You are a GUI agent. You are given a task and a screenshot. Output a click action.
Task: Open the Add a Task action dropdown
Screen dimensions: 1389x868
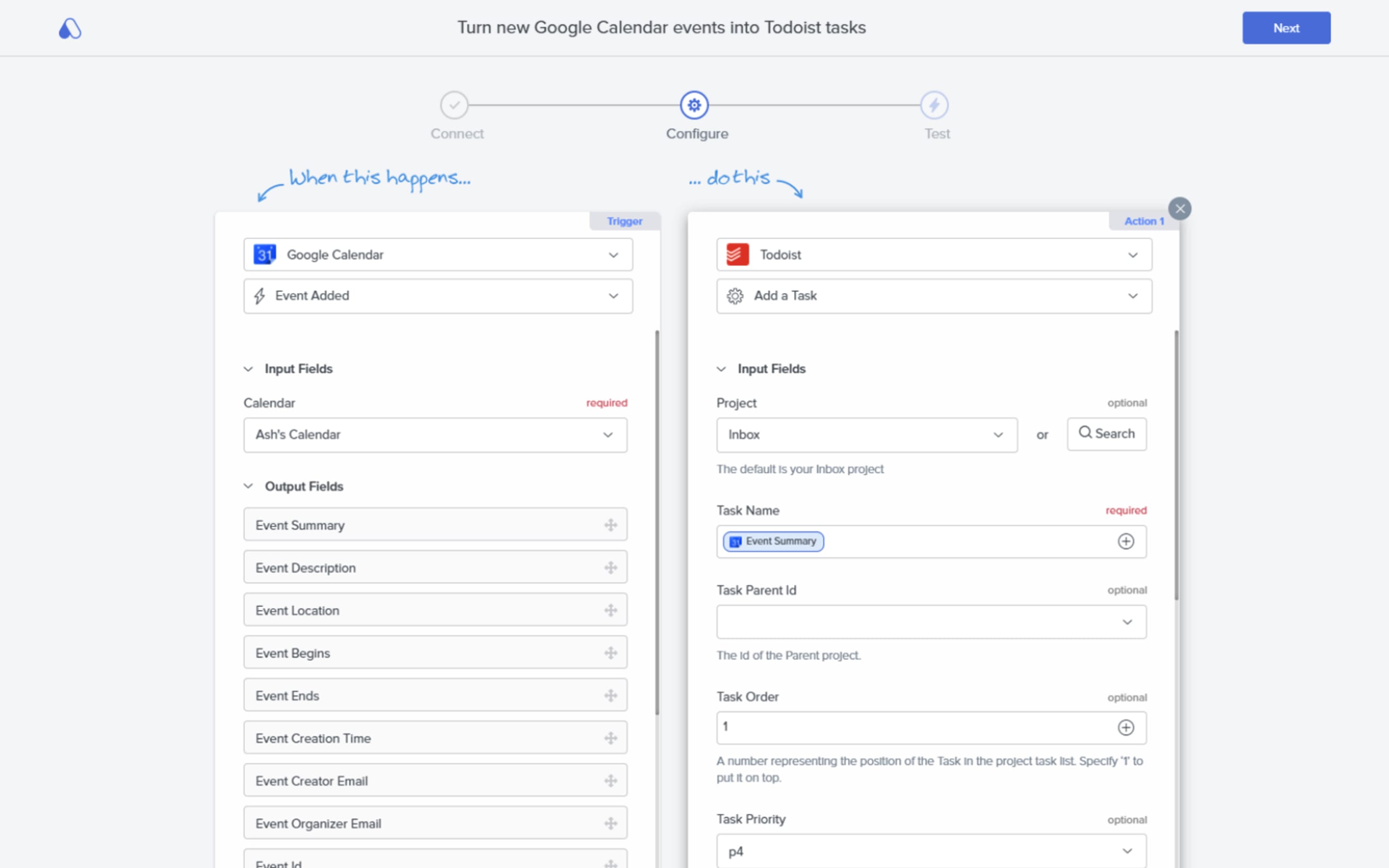[934, 296]
